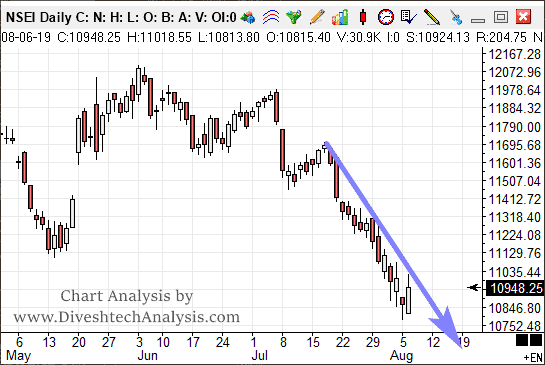Click the S:10924.13 value
Viewport: 545px width, 365px height.
pyautogui.click(x=438, y=37)
